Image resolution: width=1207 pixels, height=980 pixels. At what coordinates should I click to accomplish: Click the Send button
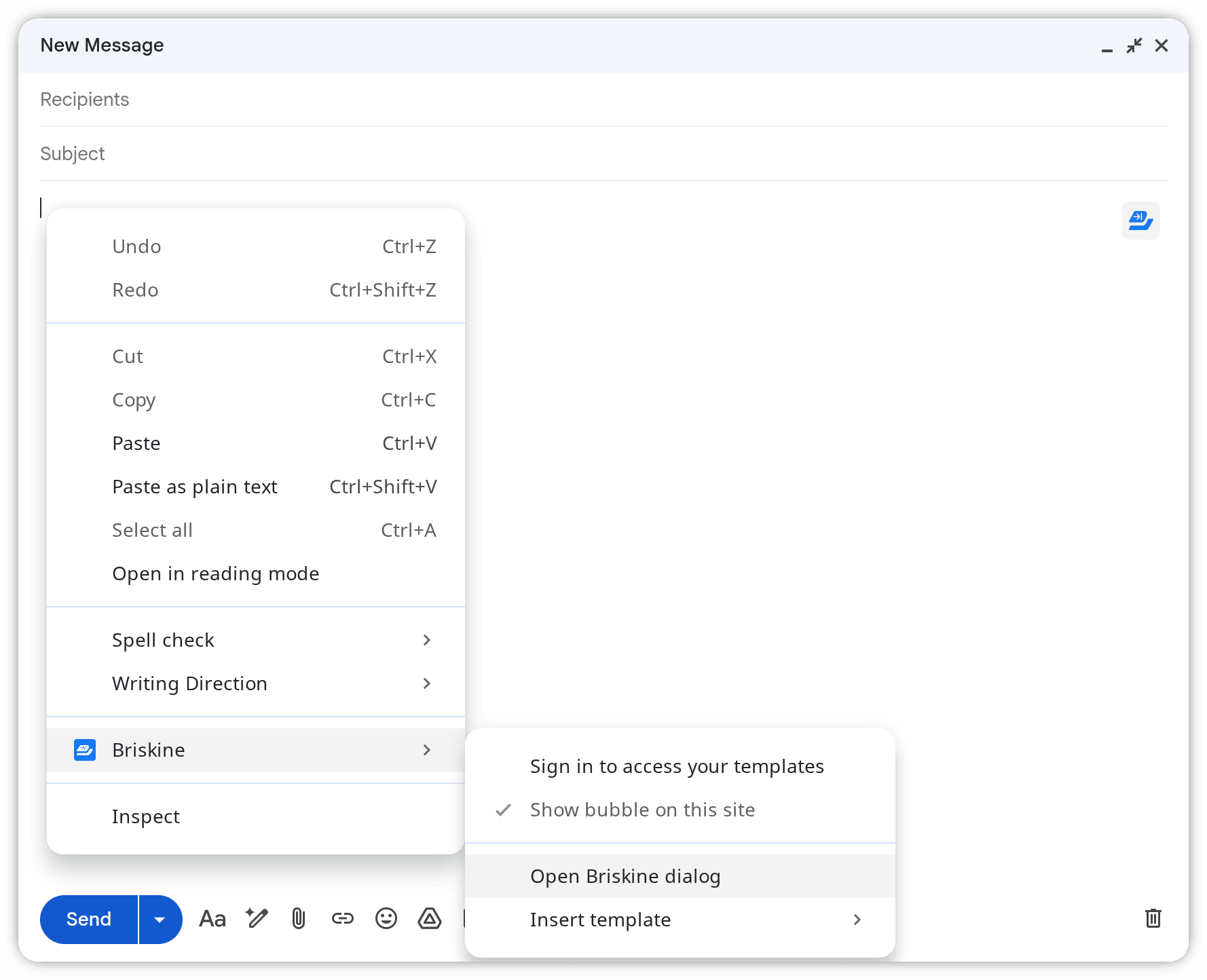click(88, 919)
